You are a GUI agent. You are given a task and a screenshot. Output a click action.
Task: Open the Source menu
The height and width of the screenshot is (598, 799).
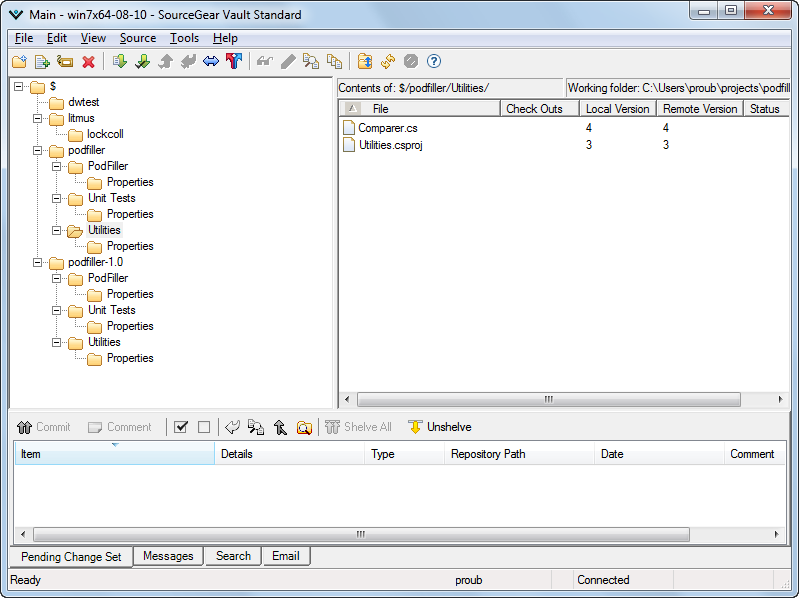pyautogui.click(x=138, y=38)
